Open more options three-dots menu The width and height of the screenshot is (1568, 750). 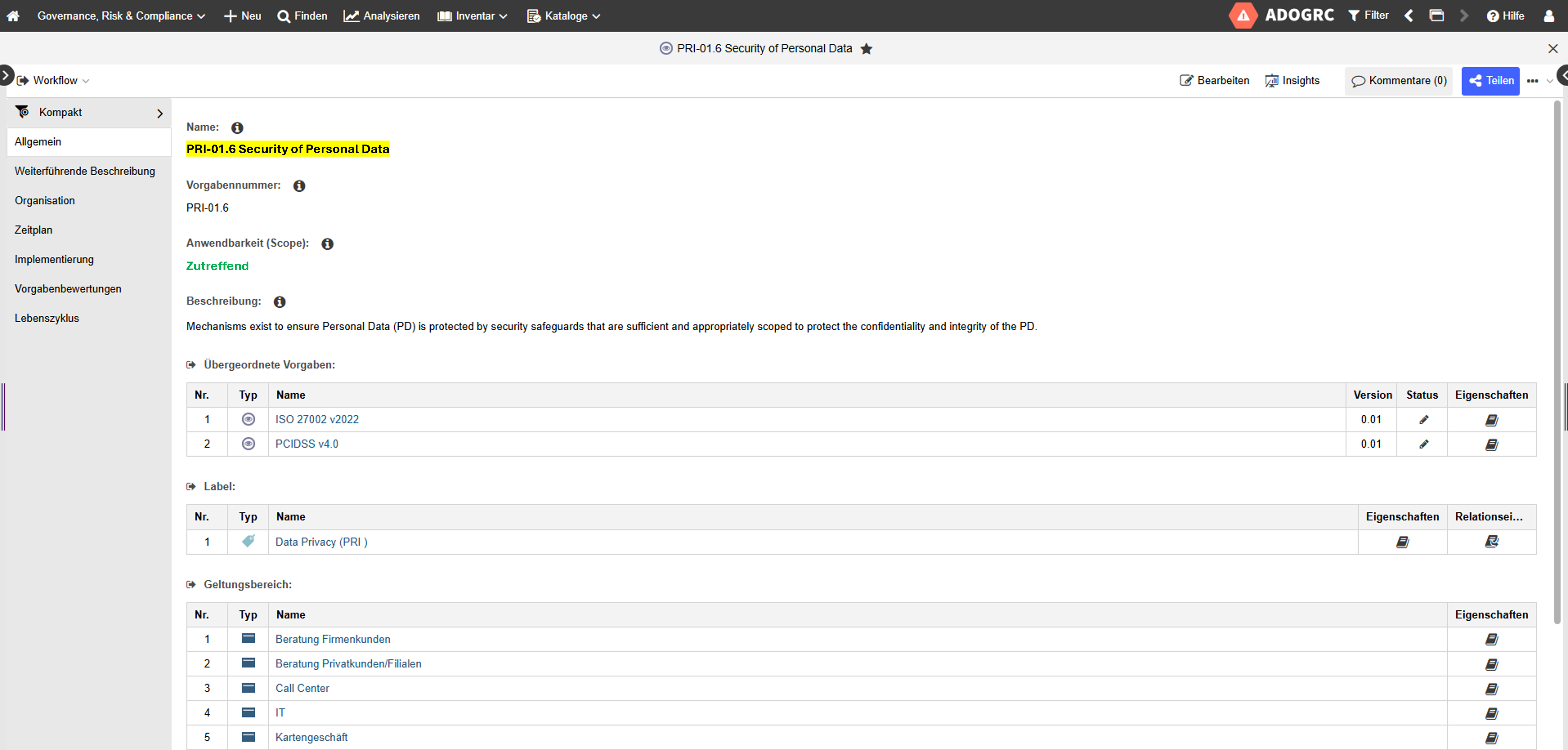(1533, 81)
